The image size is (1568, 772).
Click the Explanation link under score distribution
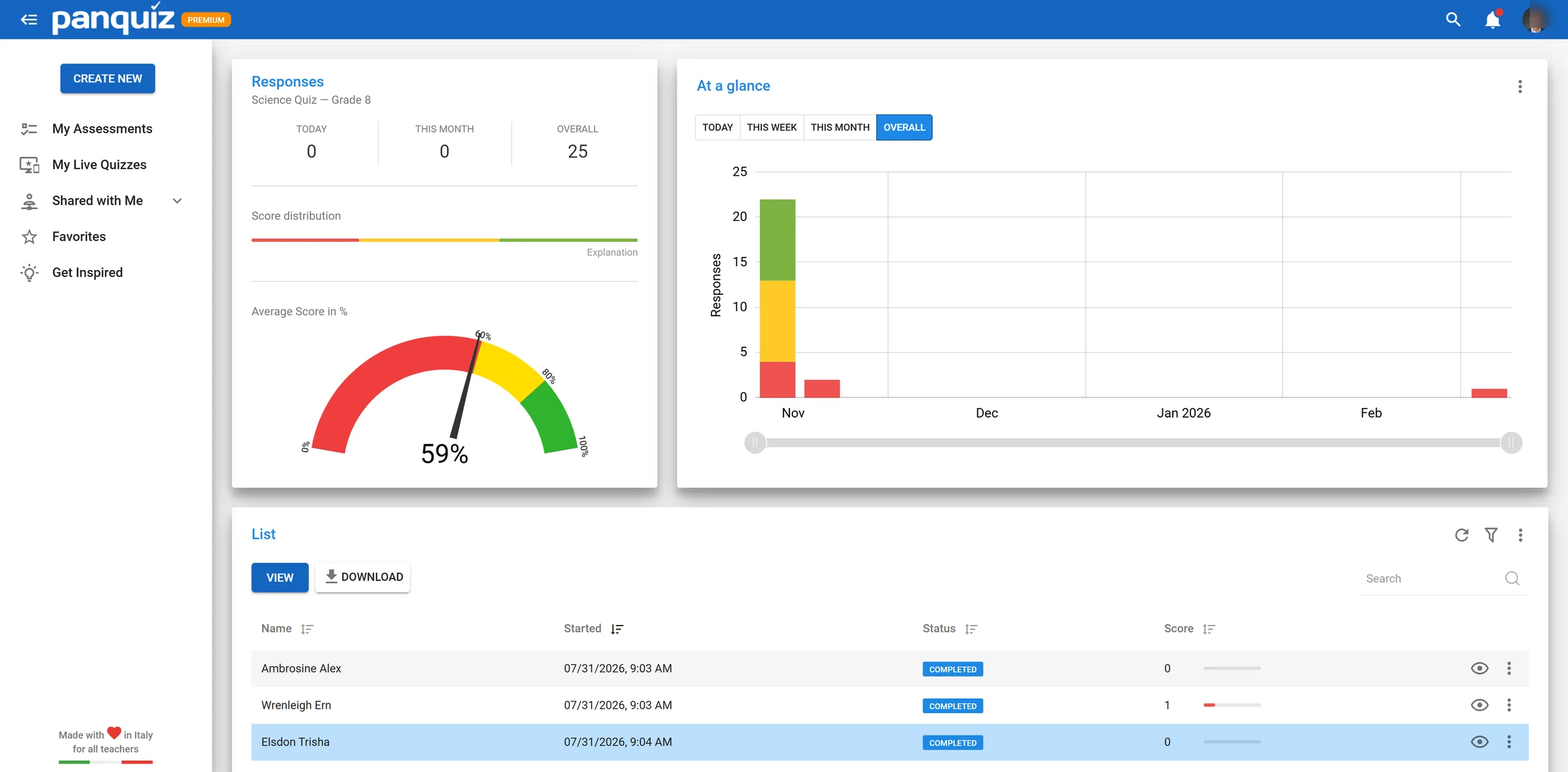612,252
